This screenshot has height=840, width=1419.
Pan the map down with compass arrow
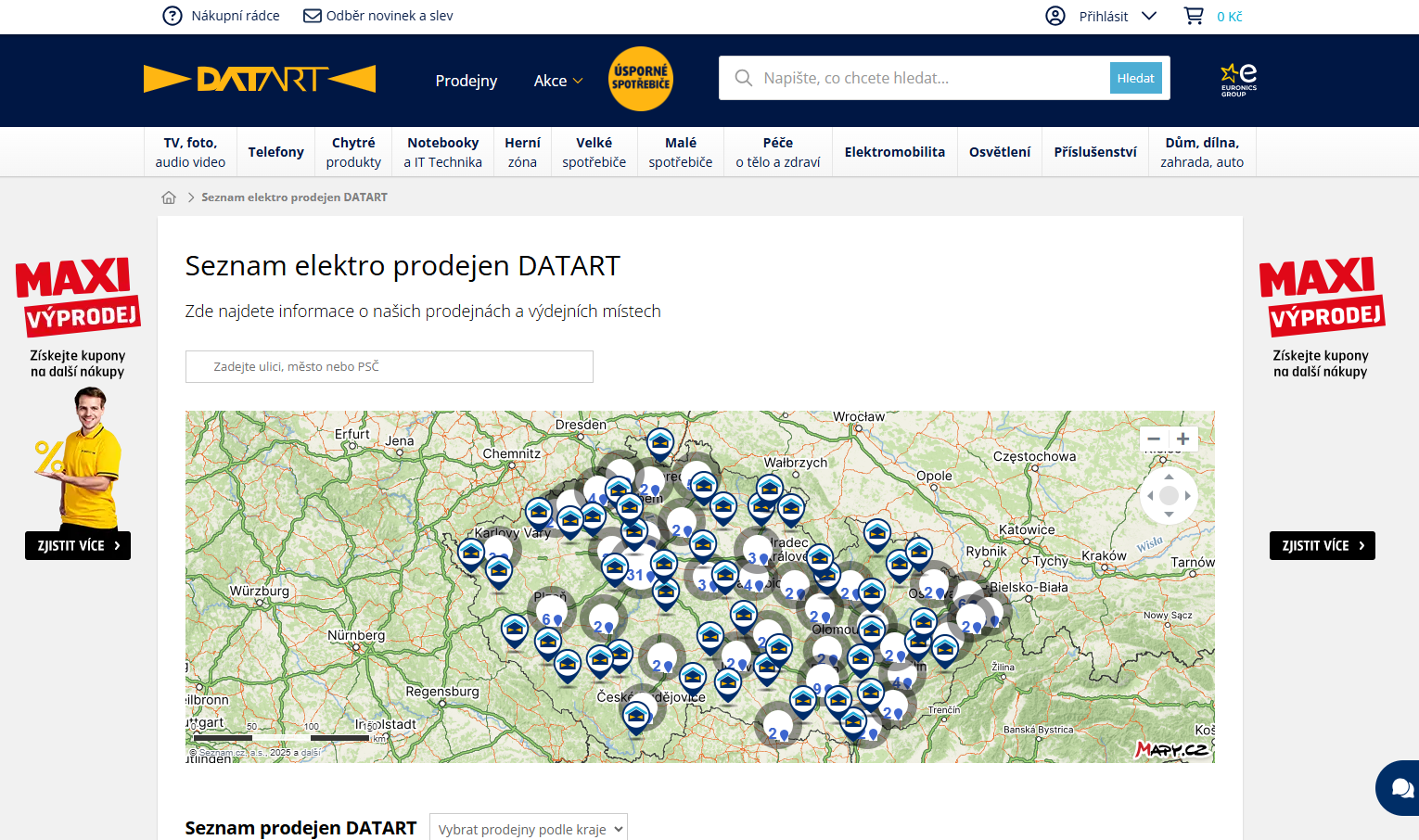1169,515
